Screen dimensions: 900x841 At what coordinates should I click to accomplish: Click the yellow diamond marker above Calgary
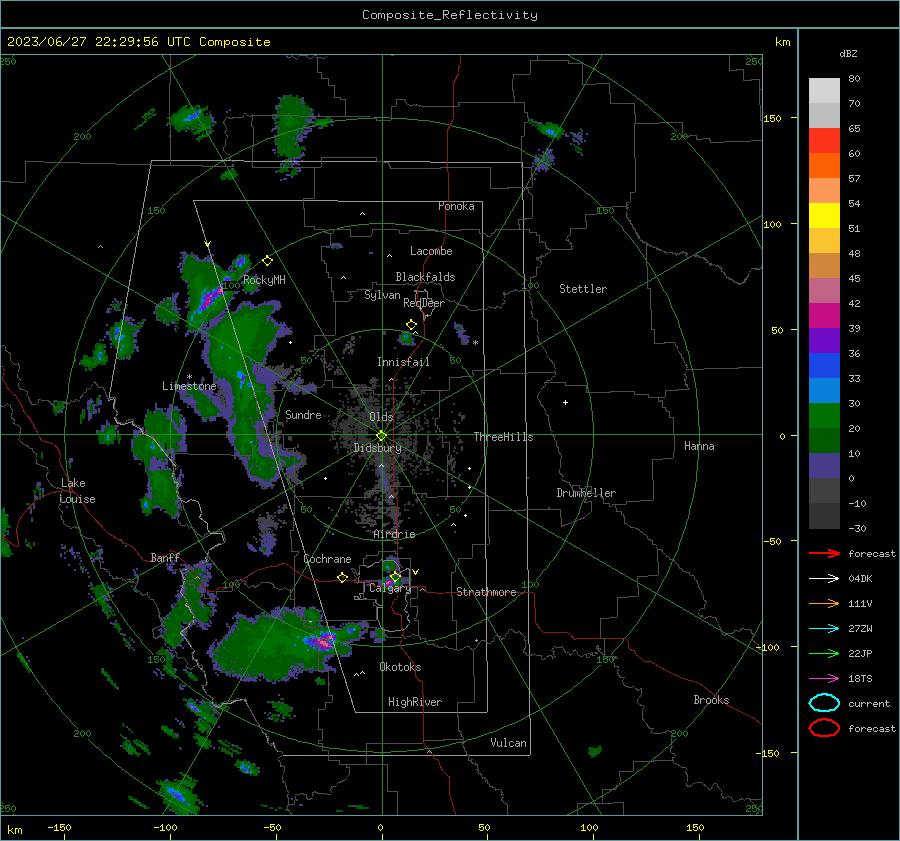click(x=395, y=576)
